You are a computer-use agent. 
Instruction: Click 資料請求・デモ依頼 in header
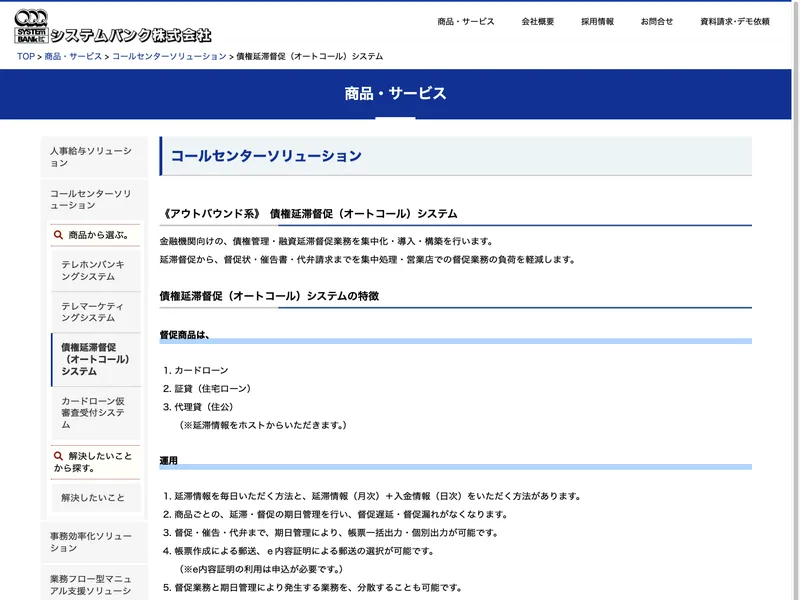735,21
